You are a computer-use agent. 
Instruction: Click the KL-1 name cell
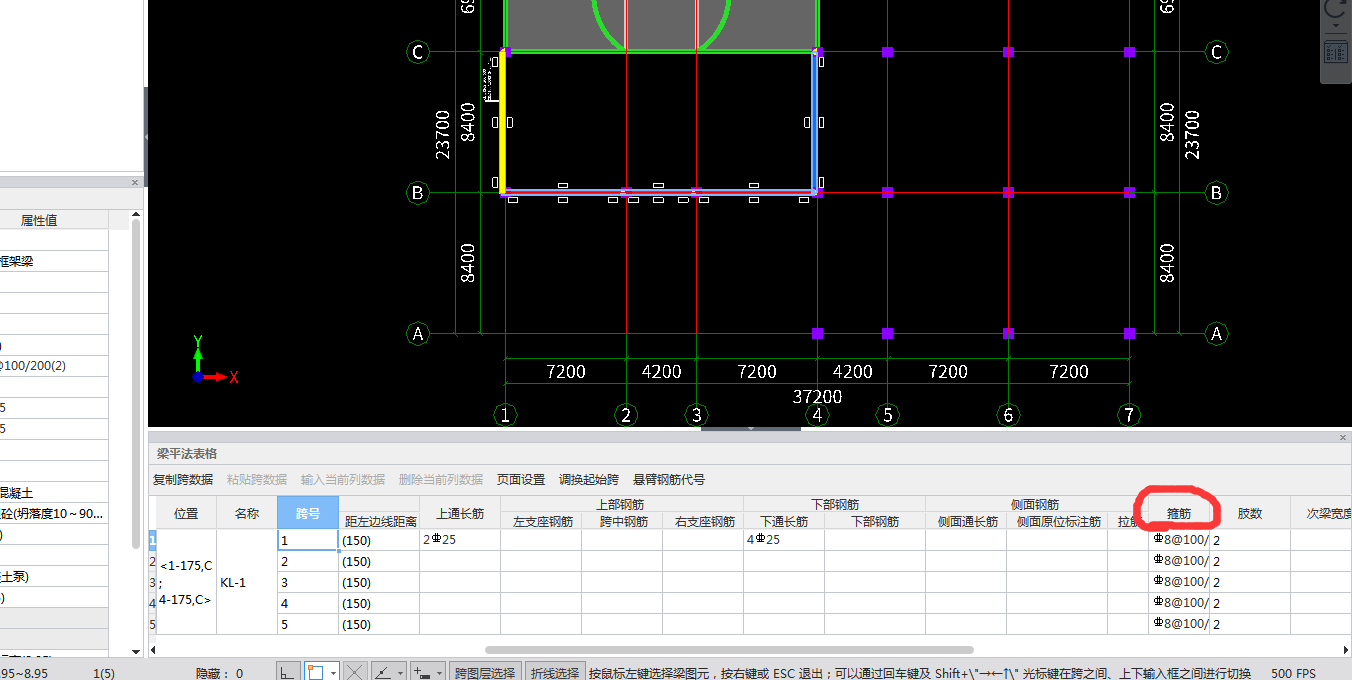click(247, 582)
